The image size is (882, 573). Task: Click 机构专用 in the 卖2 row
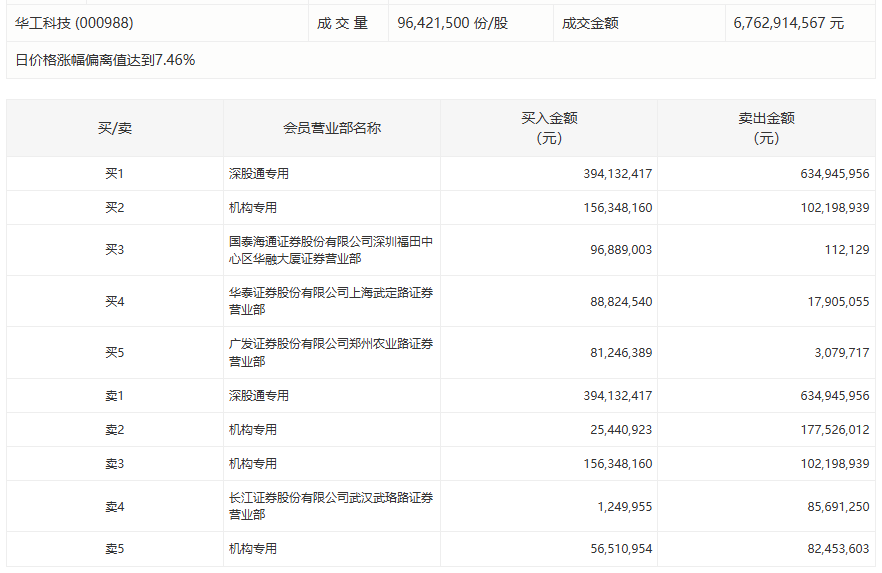click(253, 430)
